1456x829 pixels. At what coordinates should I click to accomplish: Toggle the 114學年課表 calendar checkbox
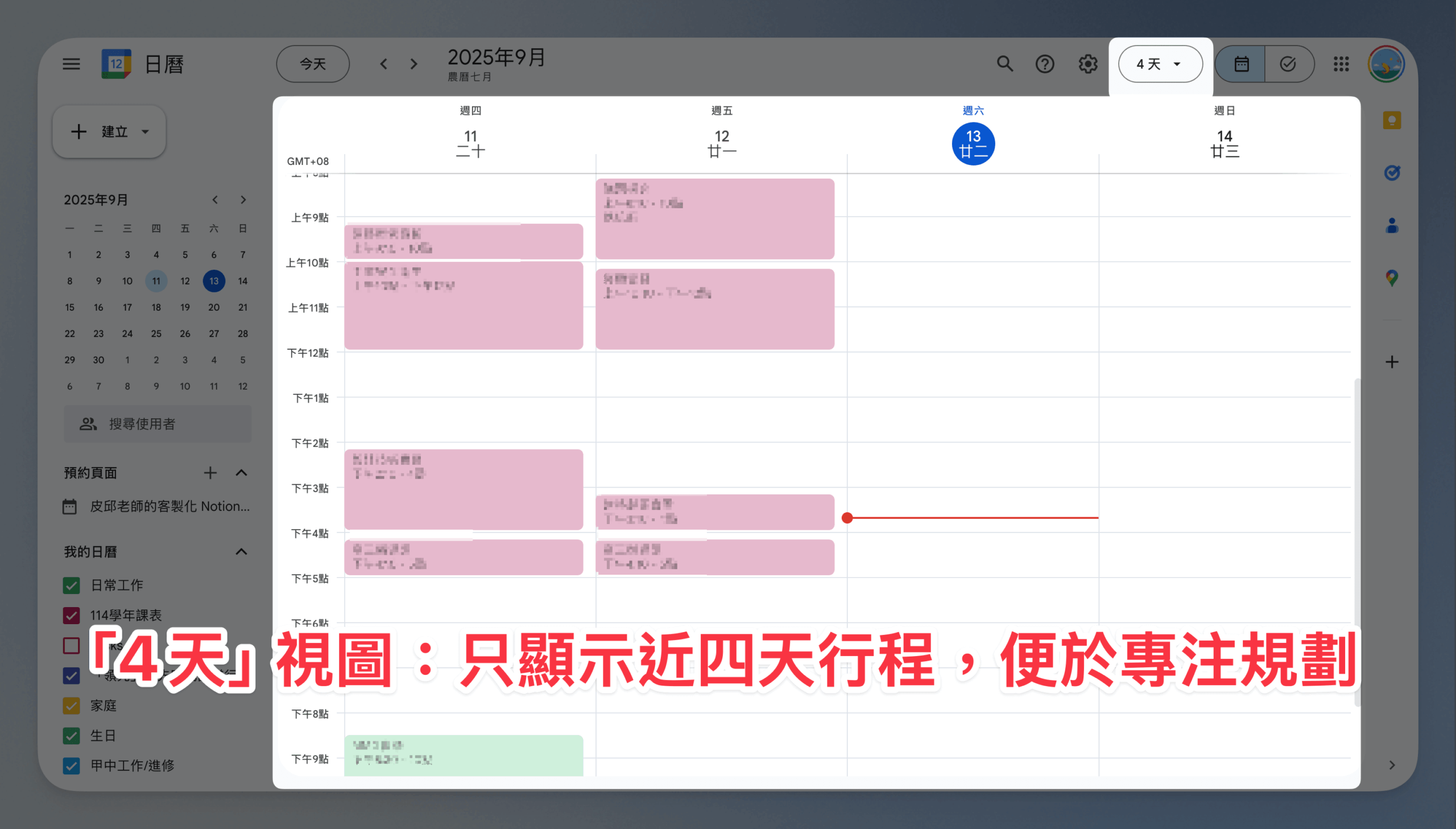coord(71,616)
